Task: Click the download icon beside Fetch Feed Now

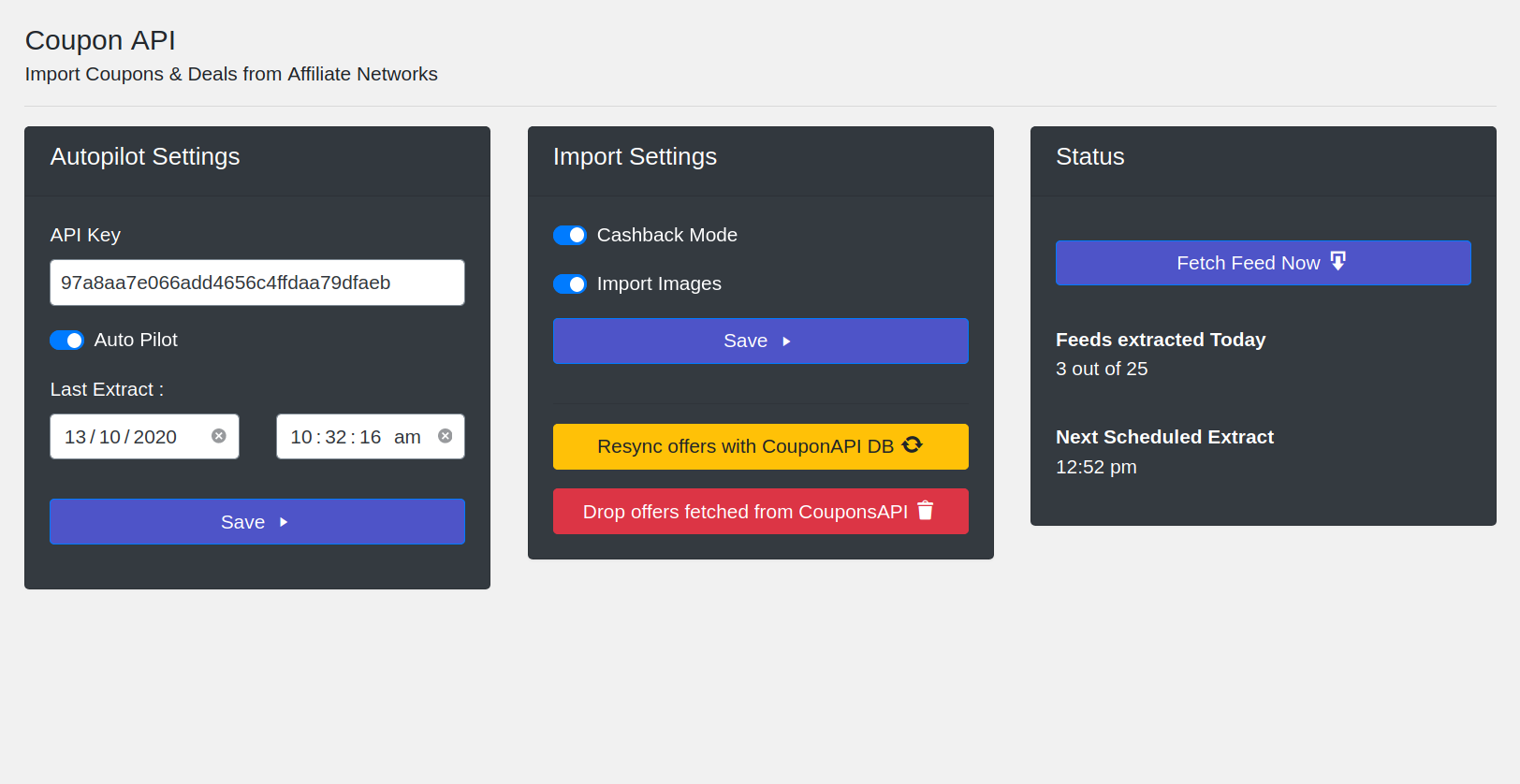Action: point(1338,262)
